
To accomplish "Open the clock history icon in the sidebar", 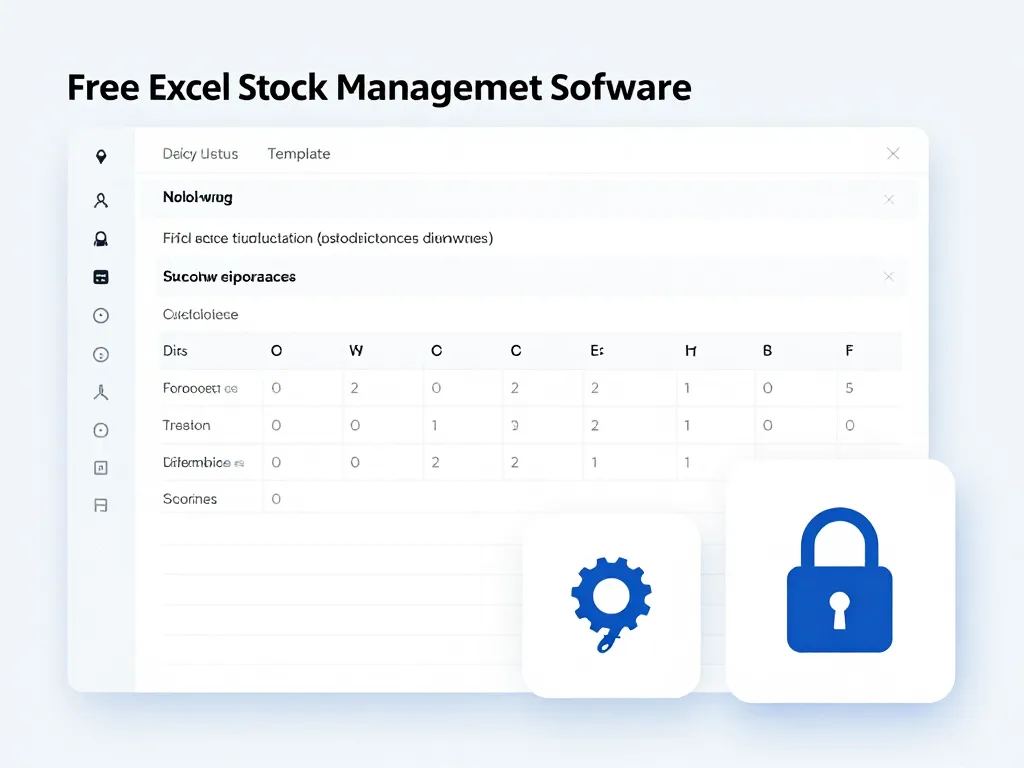I will pyautogui.click(x=100, y=315).
